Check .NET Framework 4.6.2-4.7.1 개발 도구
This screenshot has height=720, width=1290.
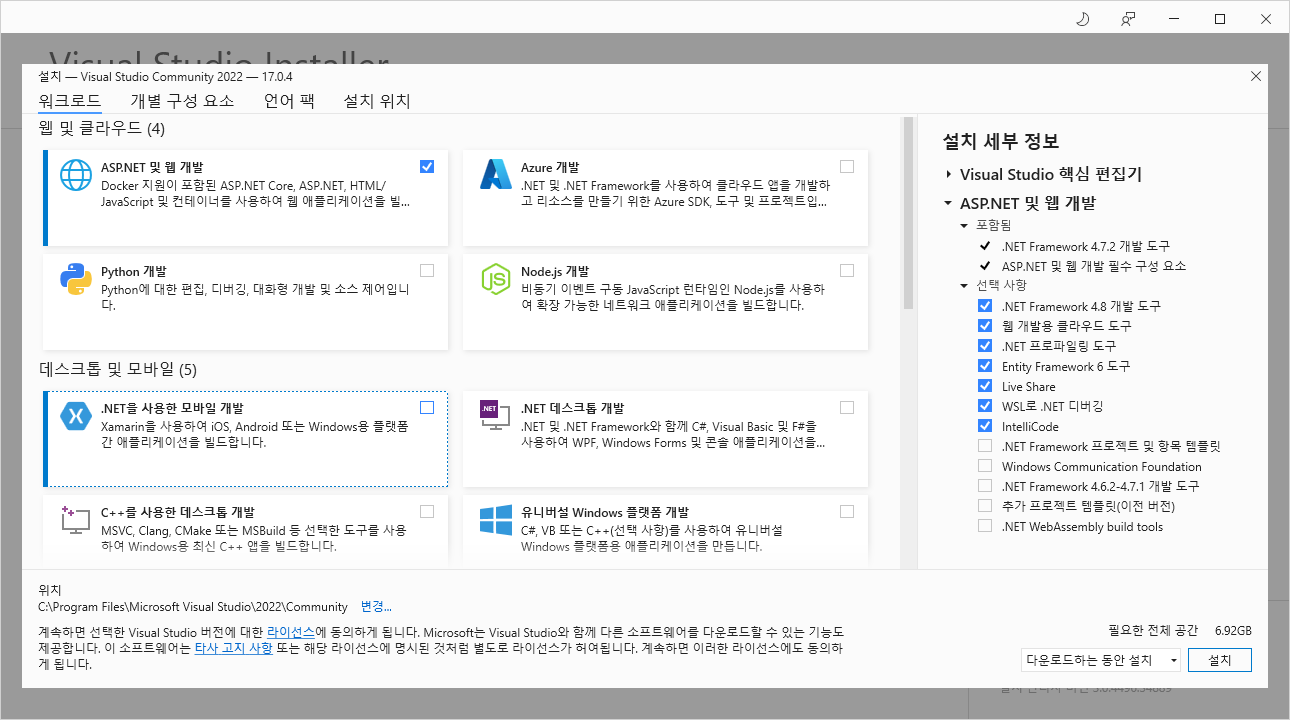[x=985, y=486]
